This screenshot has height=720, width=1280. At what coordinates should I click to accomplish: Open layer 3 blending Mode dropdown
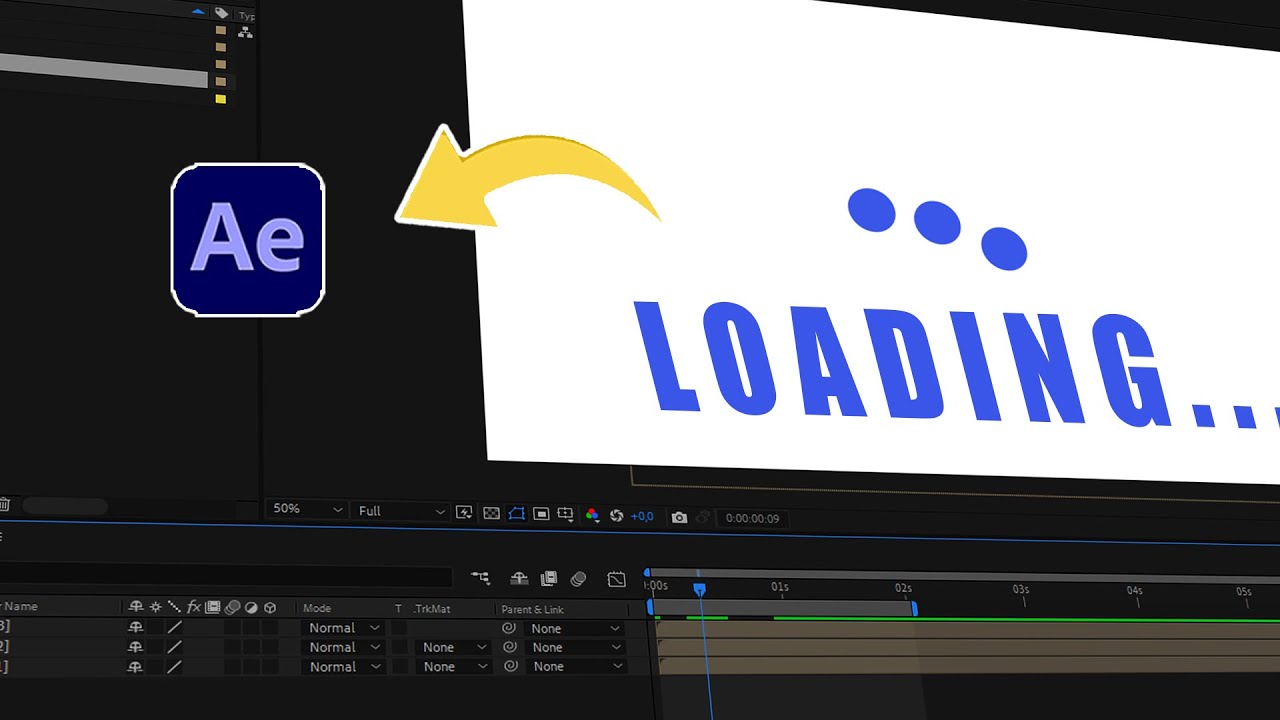coord(343,628)
